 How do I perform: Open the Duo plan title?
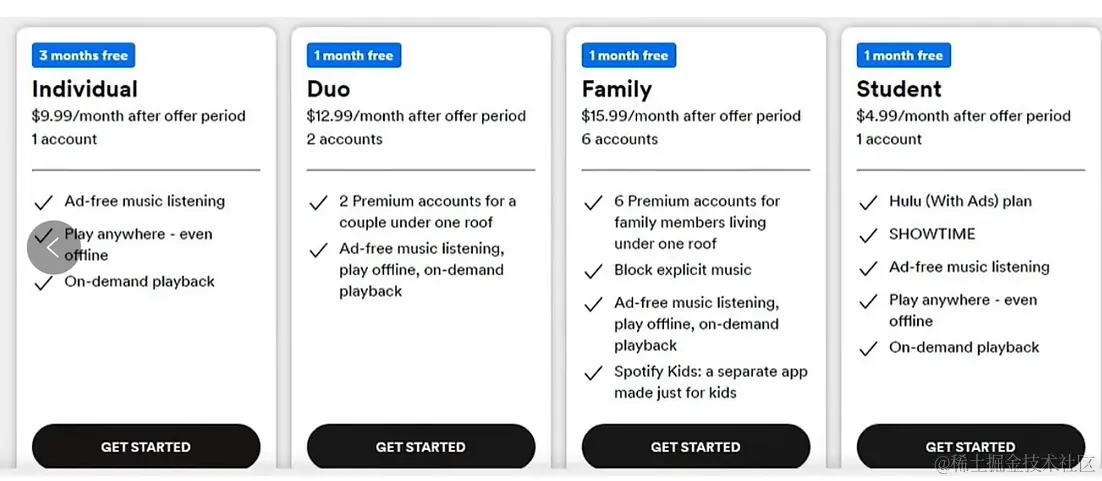pyautogui.click(x=328, y=89)
